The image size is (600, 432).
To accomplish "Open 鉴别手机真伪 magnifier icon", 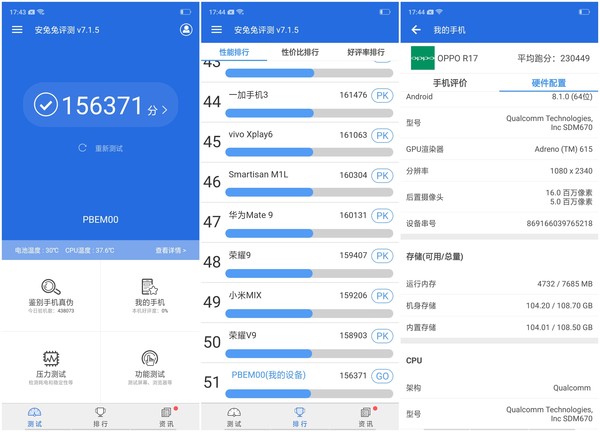I will (51, 287).
